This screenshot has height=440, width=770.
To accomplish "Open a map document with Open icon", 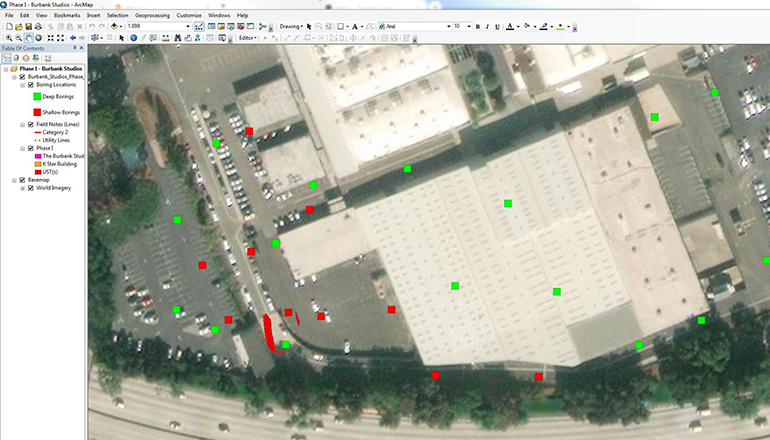I will 19,26.
